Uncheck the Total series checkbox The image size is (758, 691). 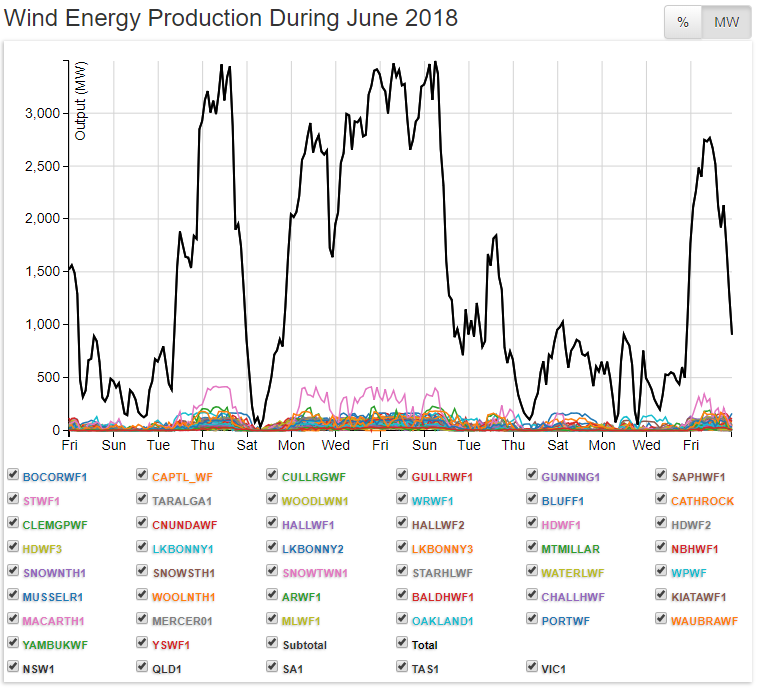(402, 644)
